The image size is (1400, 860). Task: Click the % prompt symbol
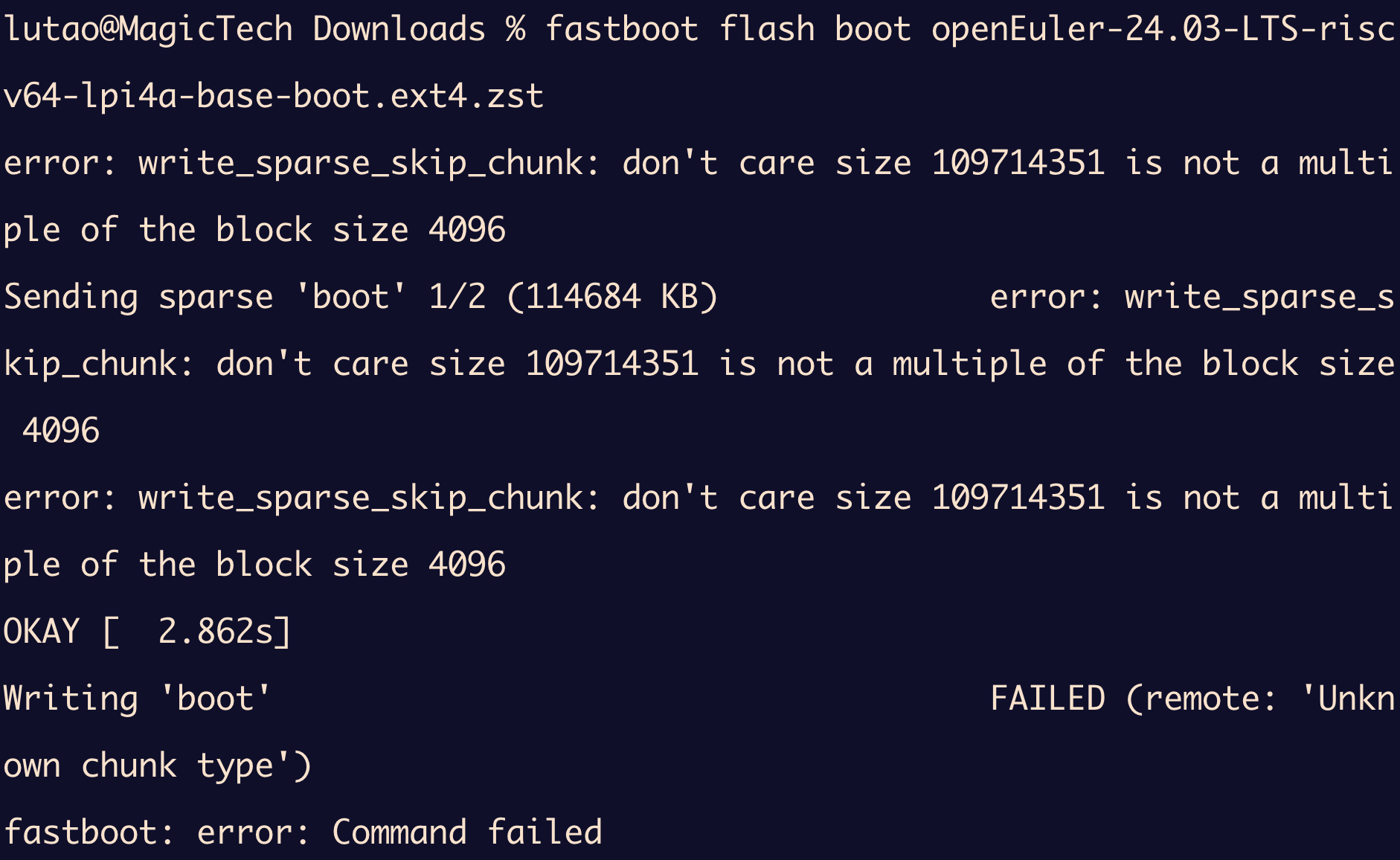click(x=516, y=30)
